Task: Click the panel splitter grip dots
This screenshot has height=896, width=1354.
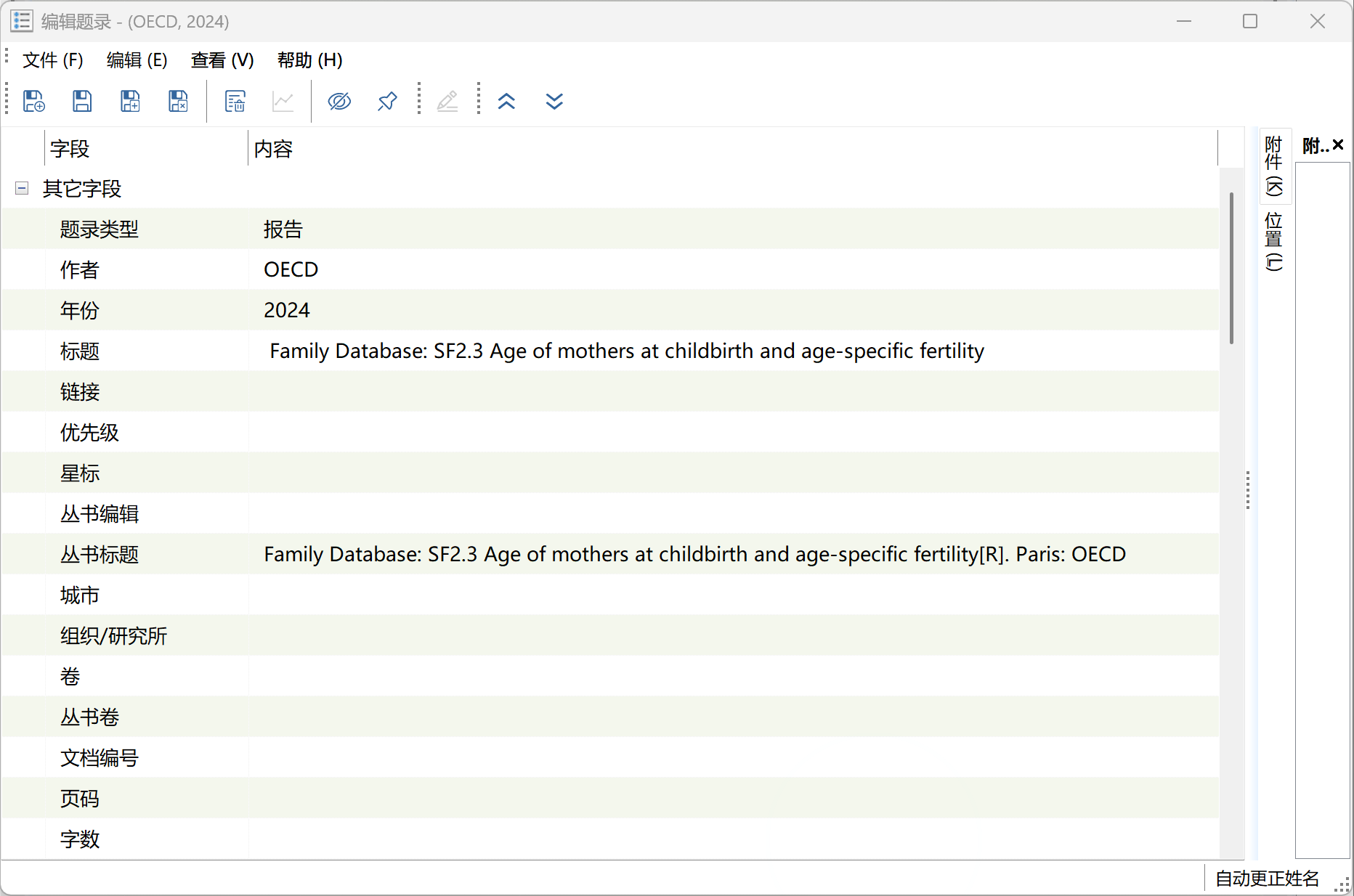Action: tap(1248, 490)
